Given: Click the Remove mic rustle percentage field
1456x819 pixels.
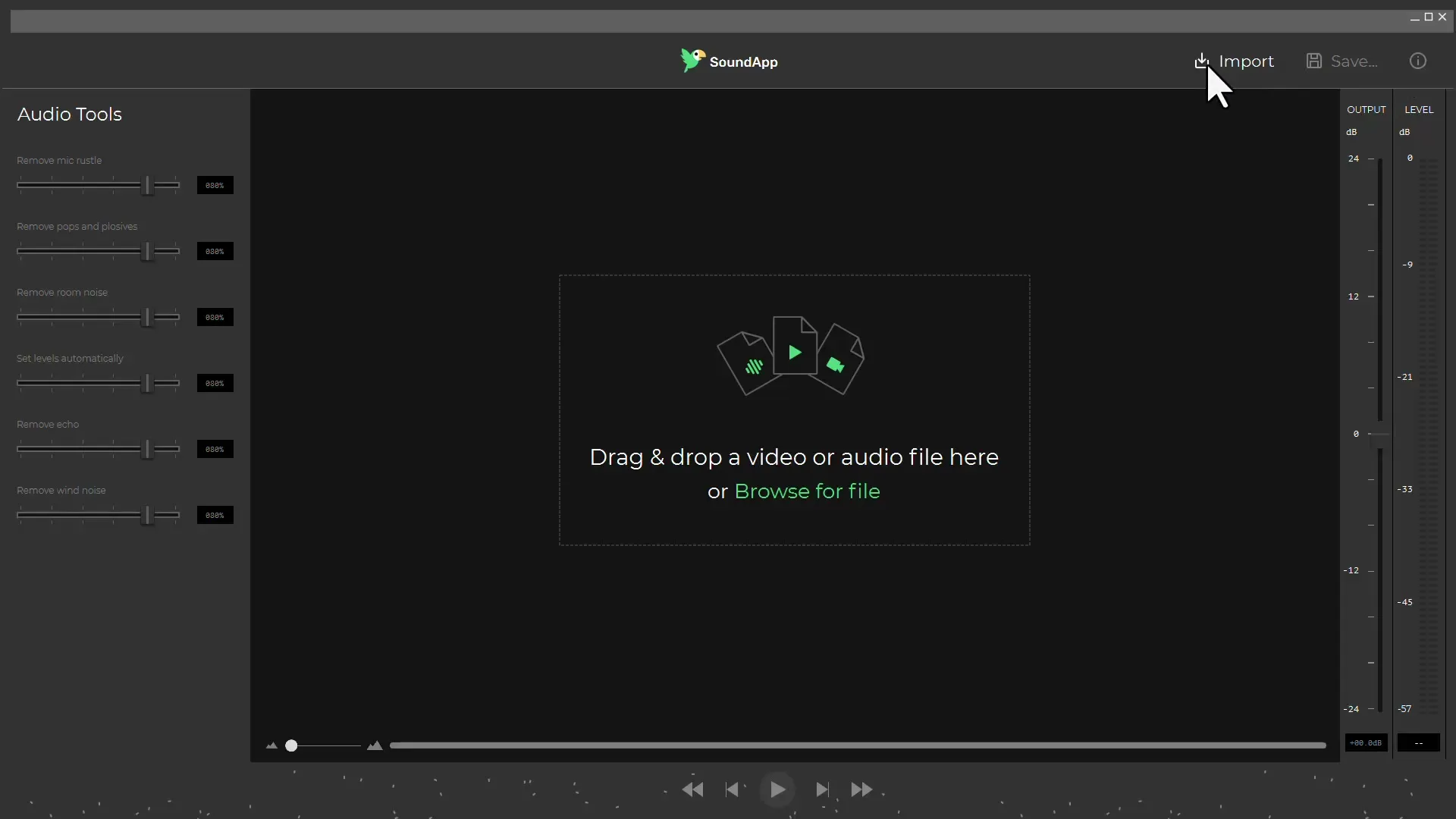Looking at the screenshot, I should click(215, 185).
